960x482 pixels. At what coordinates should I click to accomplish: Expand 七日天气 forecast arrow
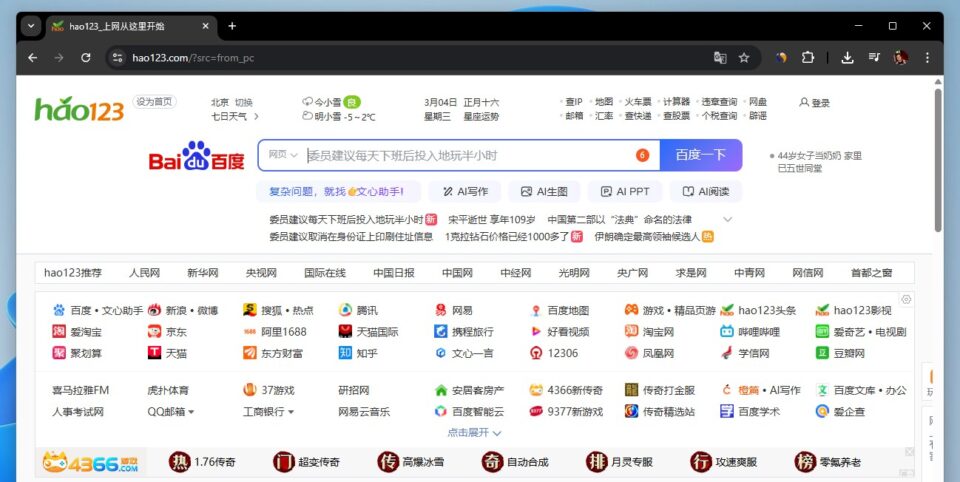pos(256,116)
